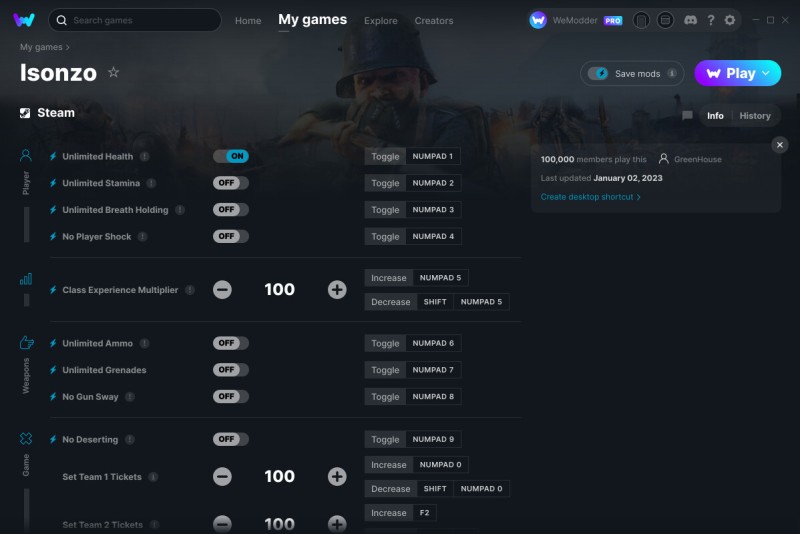Viewport: 800px width, 534px height.
Task: Click the My games breadcrumb link
Action: pyautogui.click(x=41, y=47)
